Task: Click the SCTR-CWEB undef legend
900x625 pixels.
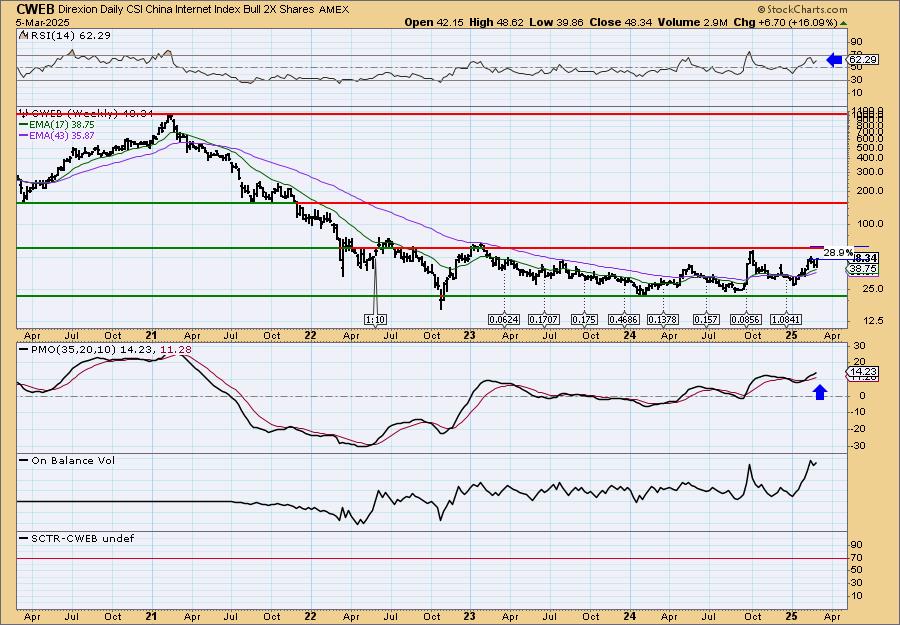Action: click(x=77, y=538)
